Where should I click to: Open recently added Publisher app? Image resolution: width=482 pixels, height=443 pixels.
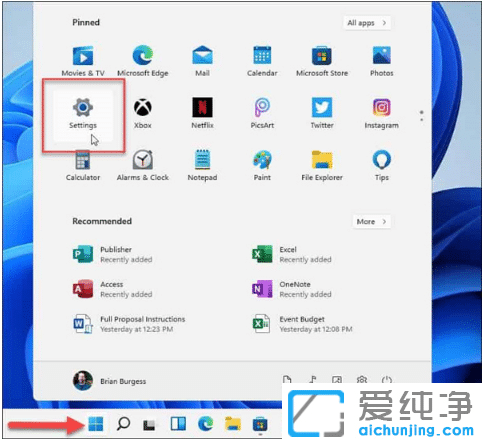(x=112, y=254)
